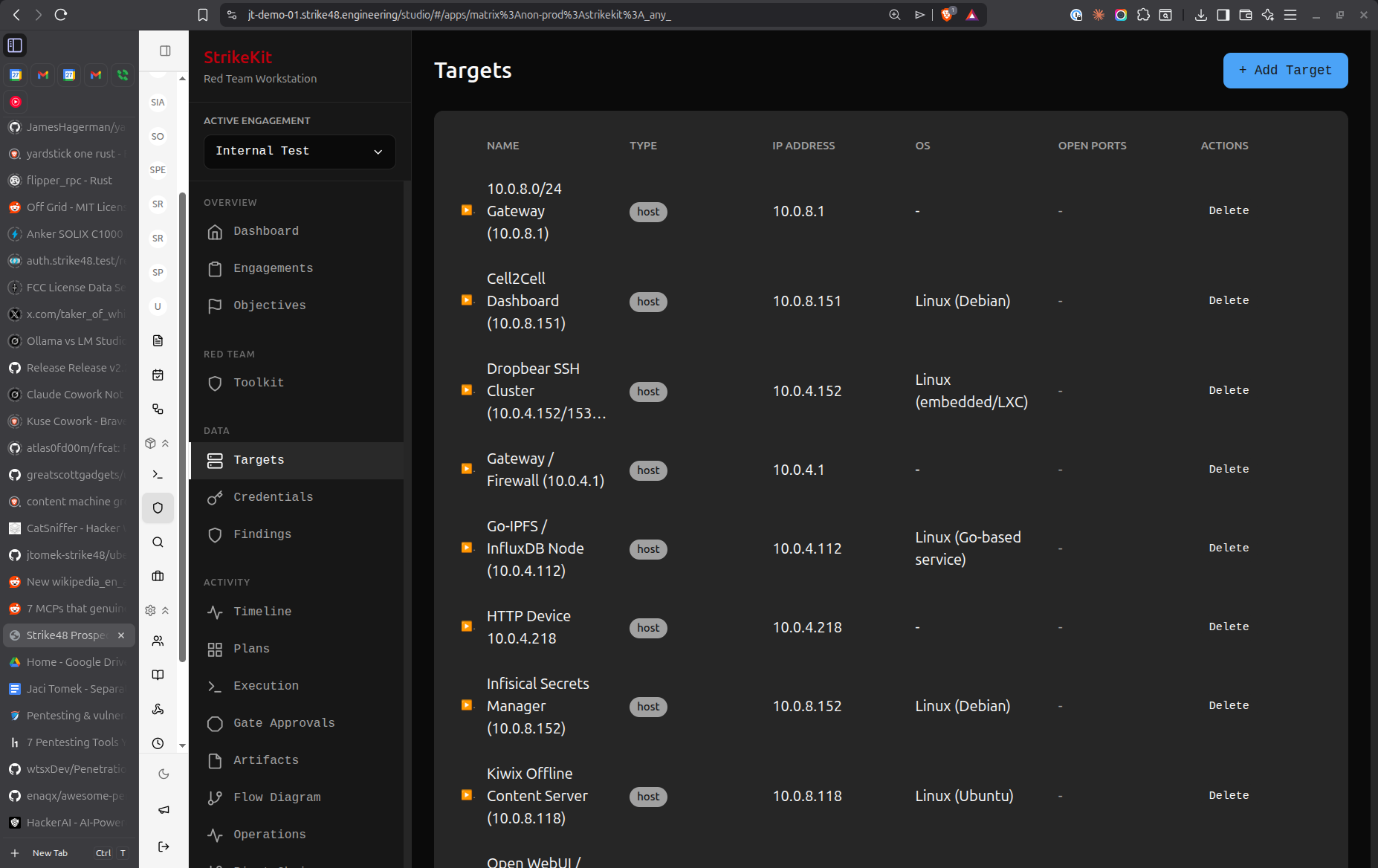Expand the Kiwix Offline Content Server arrow

click(467, 795)
